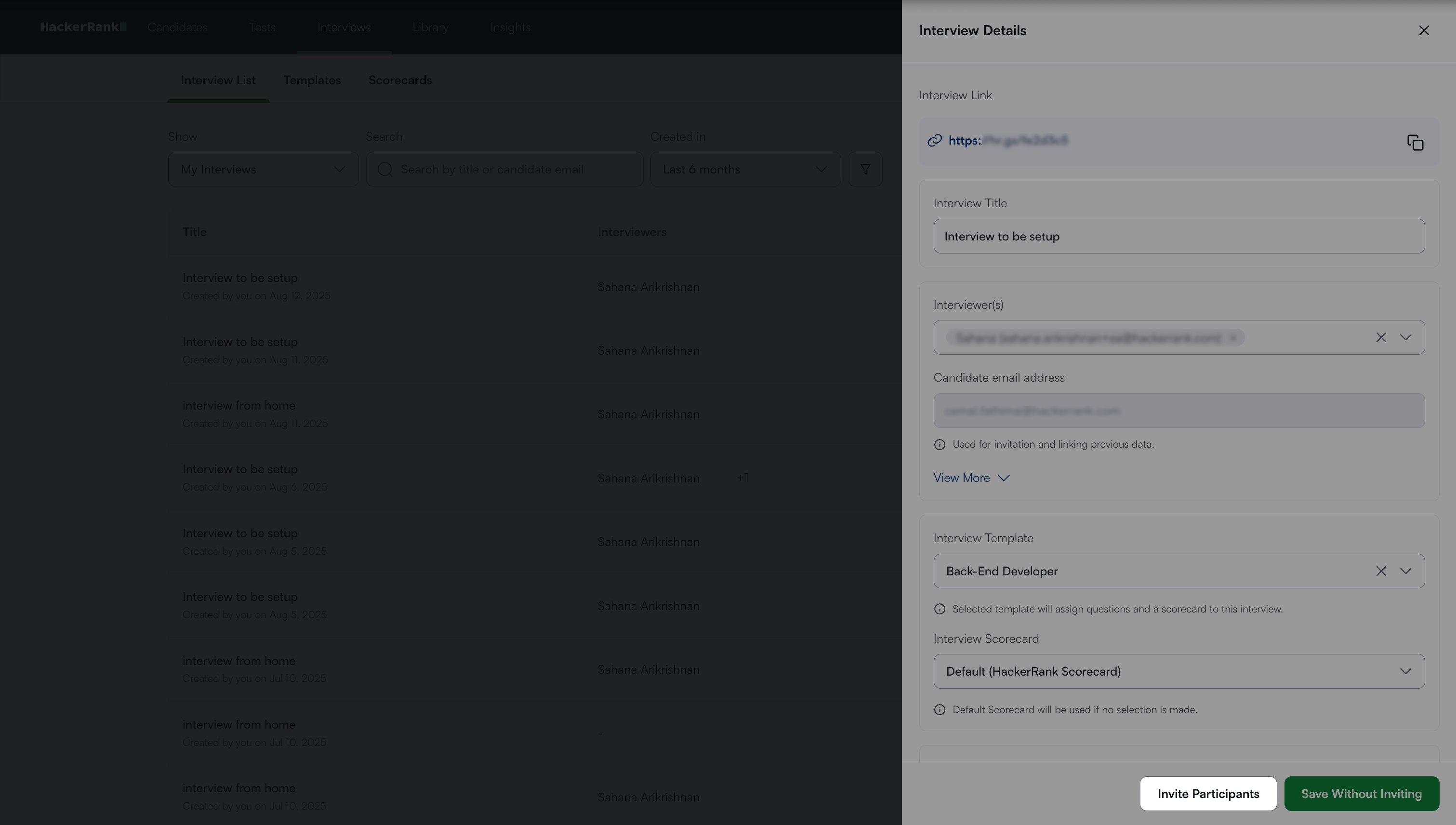Open the filter funnel icon
The image size is (1456, 825).
(864, 170)
